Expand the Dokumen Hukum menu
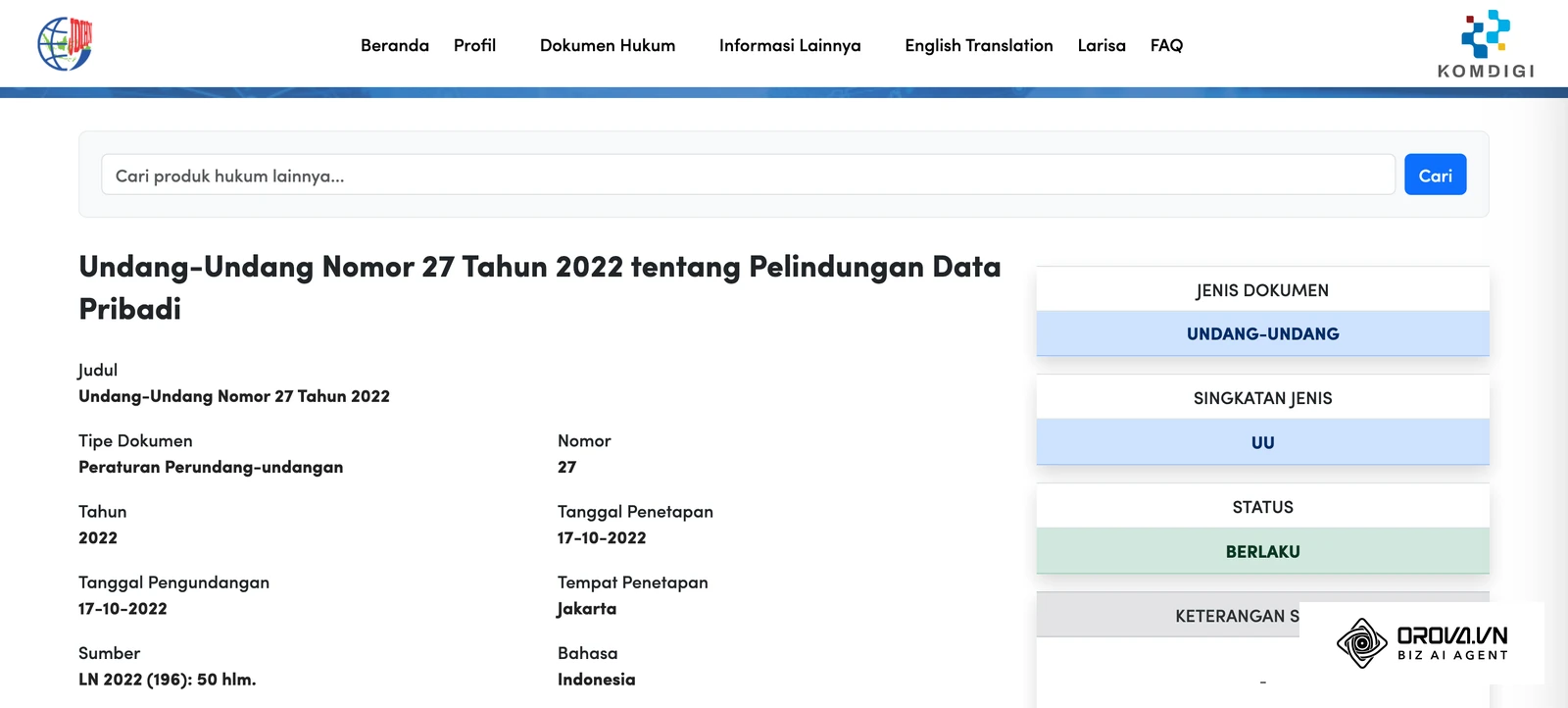Viewport: 1568px width, 708px height. pos(608,45)
